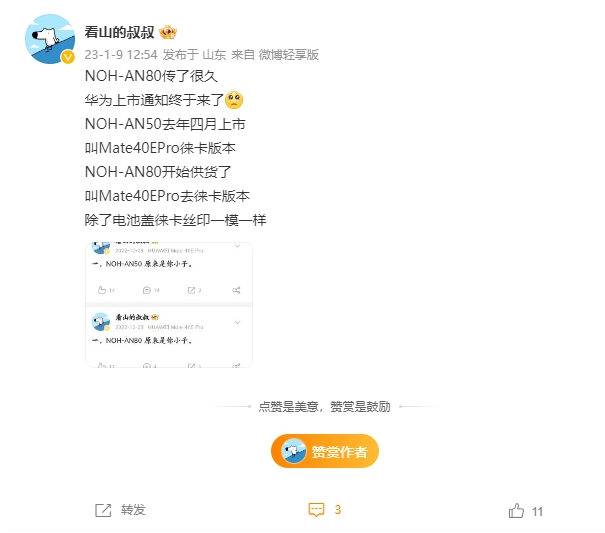This screenshot has width=605, height=533.
Task: Click the 转发 repost label
Action: pyautogui.click(x=133, y=510)
